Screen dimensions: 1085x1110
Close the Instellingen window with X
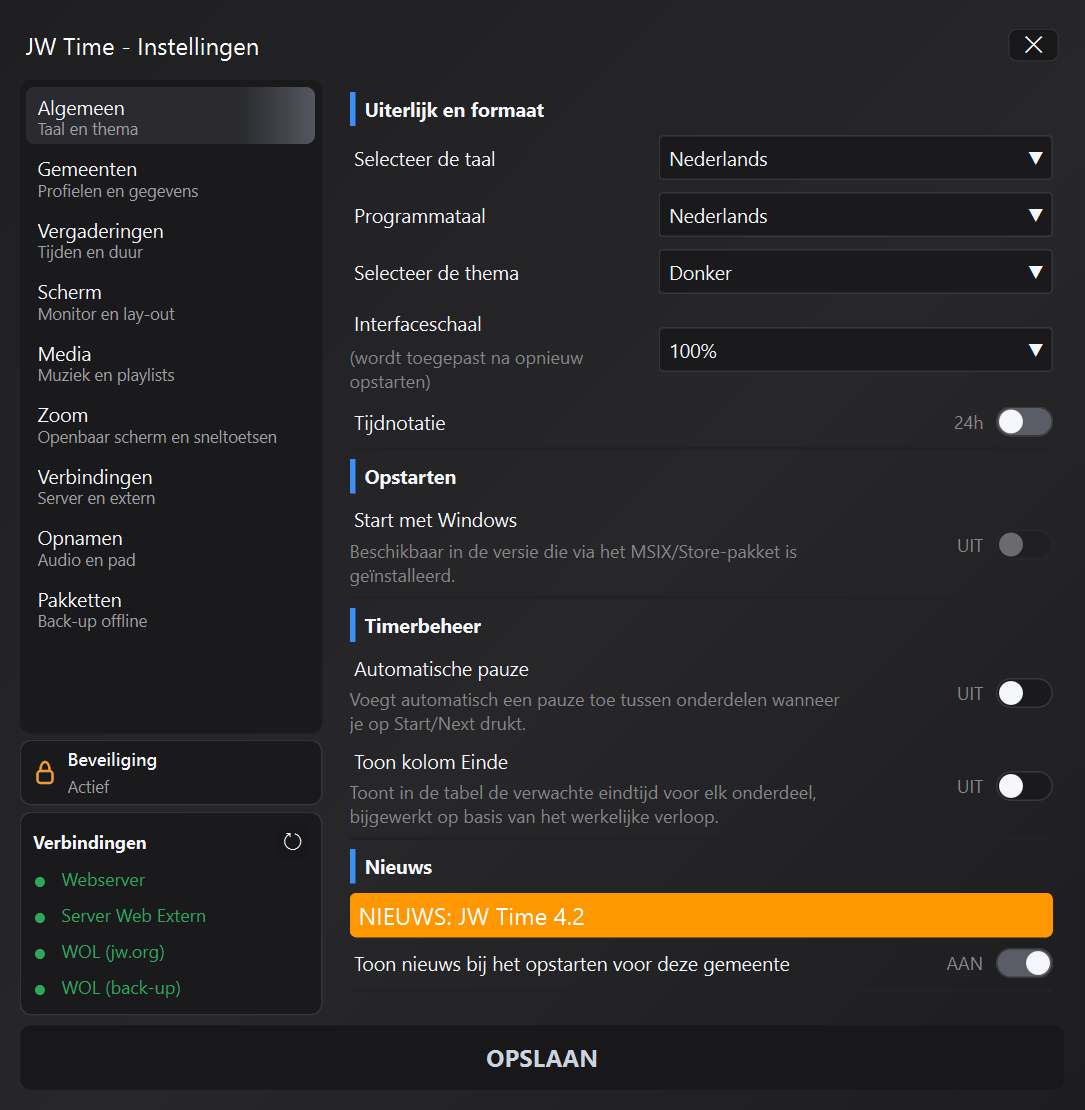click(1033, 45)
